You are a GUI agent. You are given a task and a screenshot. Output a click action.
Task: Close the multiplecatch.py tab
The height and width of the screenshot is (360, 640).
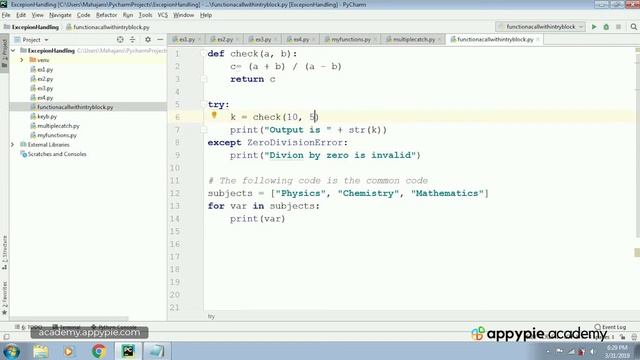tap(440, 40)
